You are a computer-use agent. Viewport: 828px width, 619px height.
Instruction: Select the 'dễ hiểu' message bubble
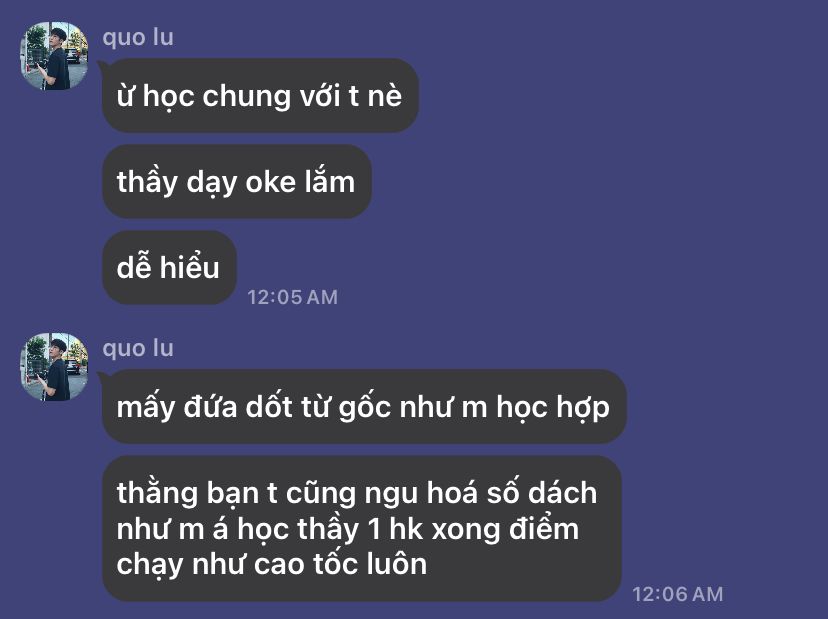[x=169, y=267]
